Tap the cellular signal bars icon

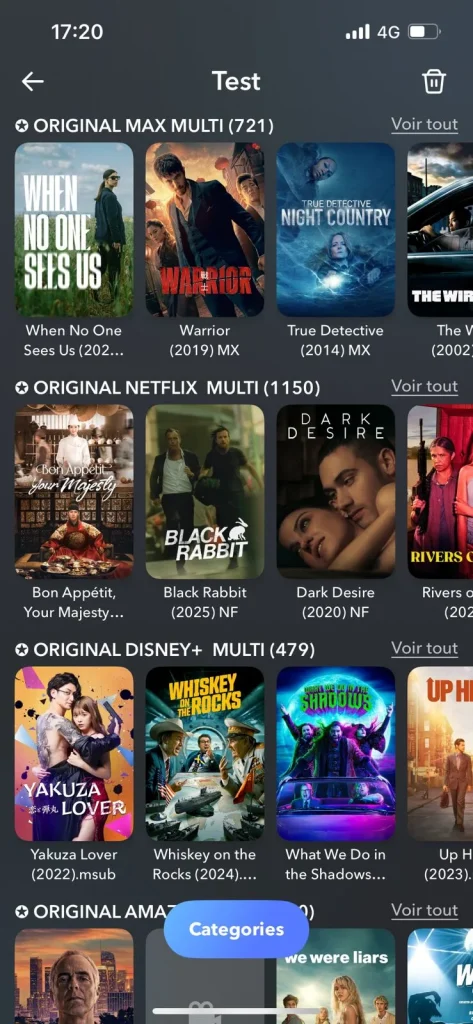tap(358, 31)
